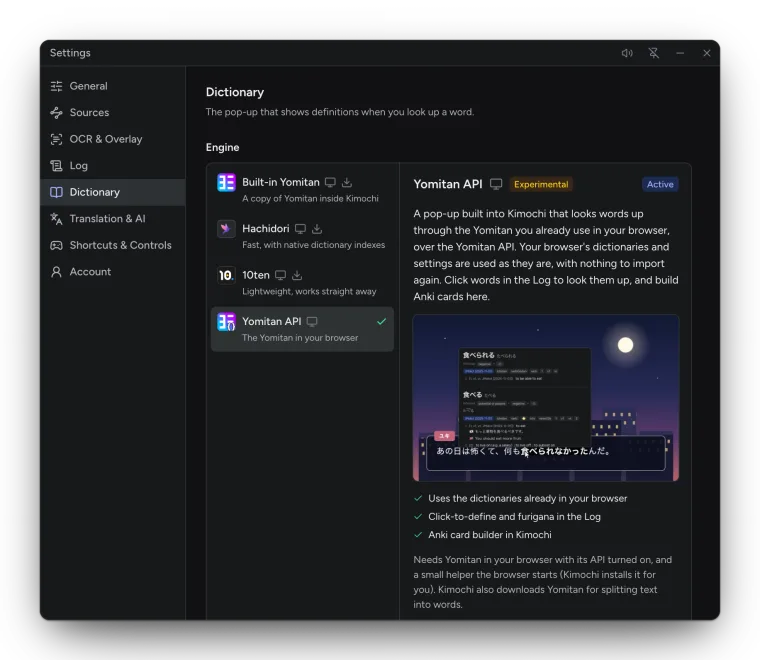Click the monitor icon next to Built-in Yomitan
This screenshot has height=660, width=760.
pos(330,183)
